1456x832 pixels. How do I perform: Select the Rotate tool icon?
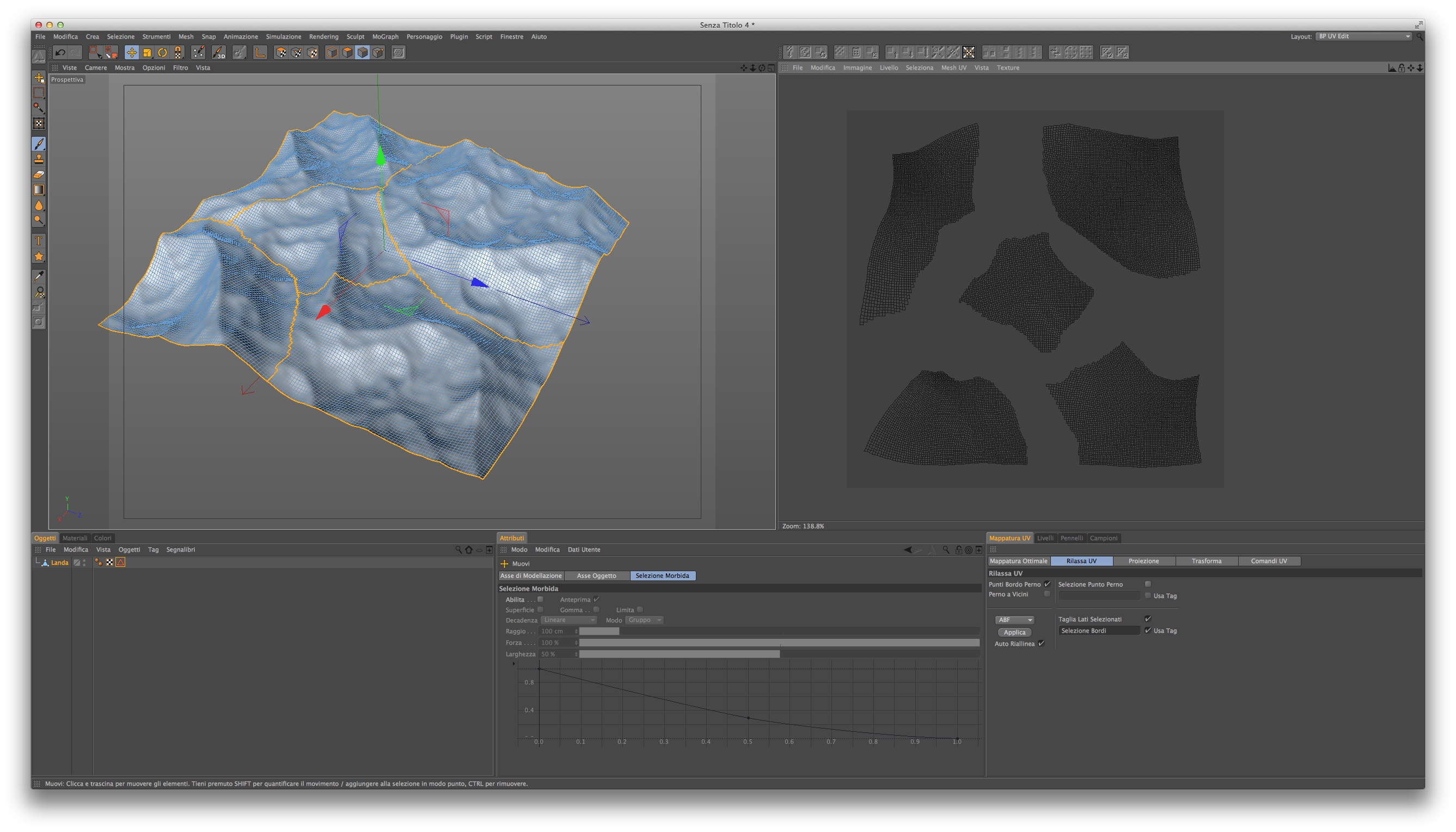(163, 53)
